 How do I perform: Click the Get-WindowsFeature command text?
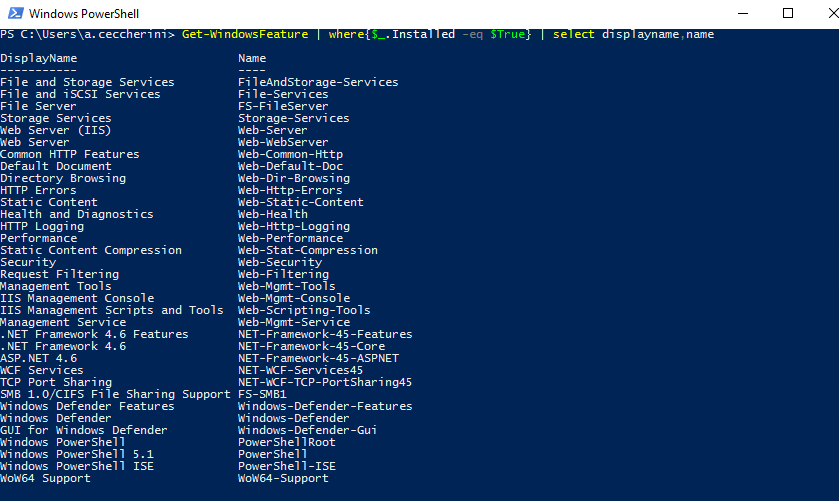(245, 34)
